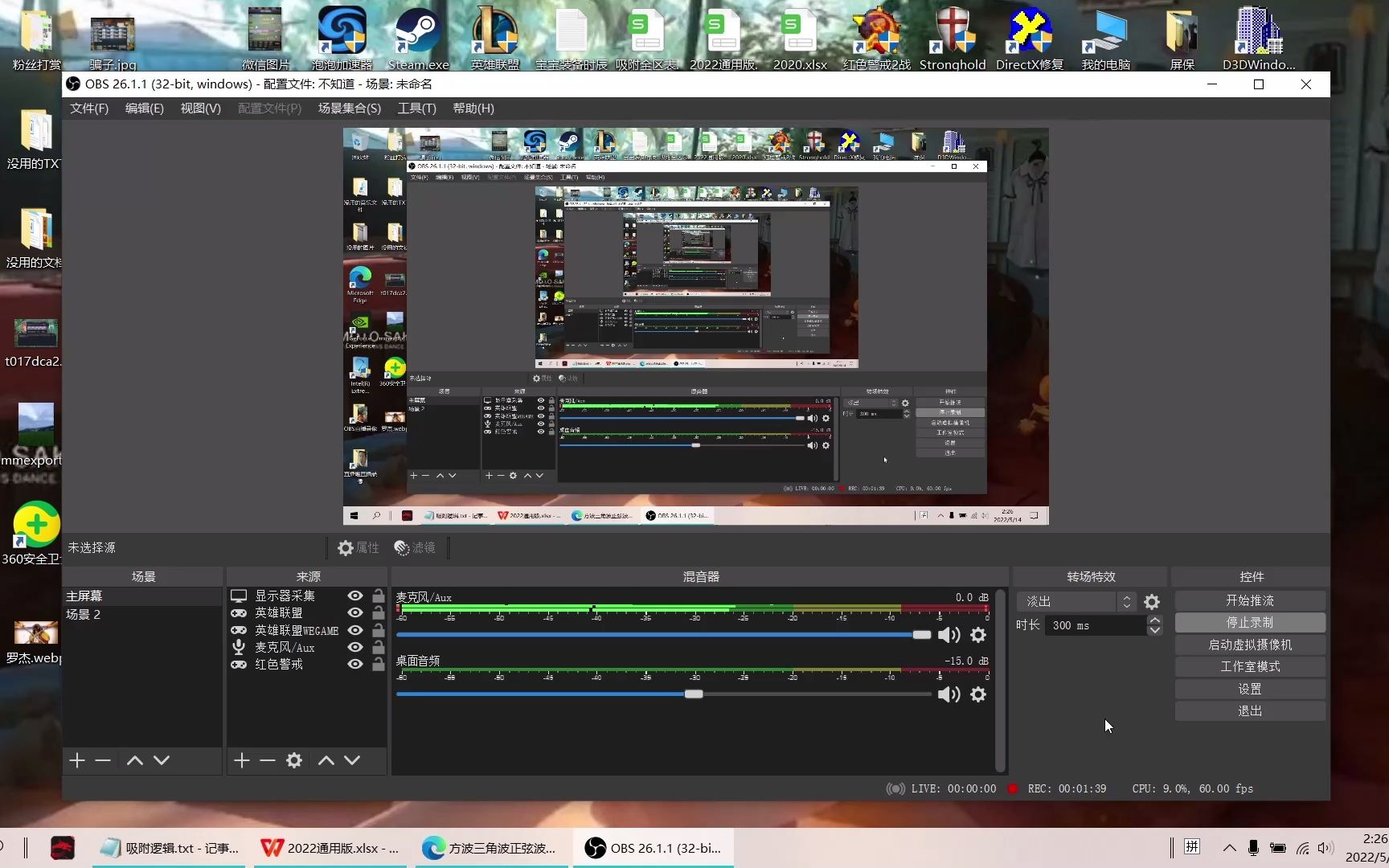Open 麦克风/Aux mixer settings gear
The height and width of the screenshot is (868, 1389).
coord(978,635)
